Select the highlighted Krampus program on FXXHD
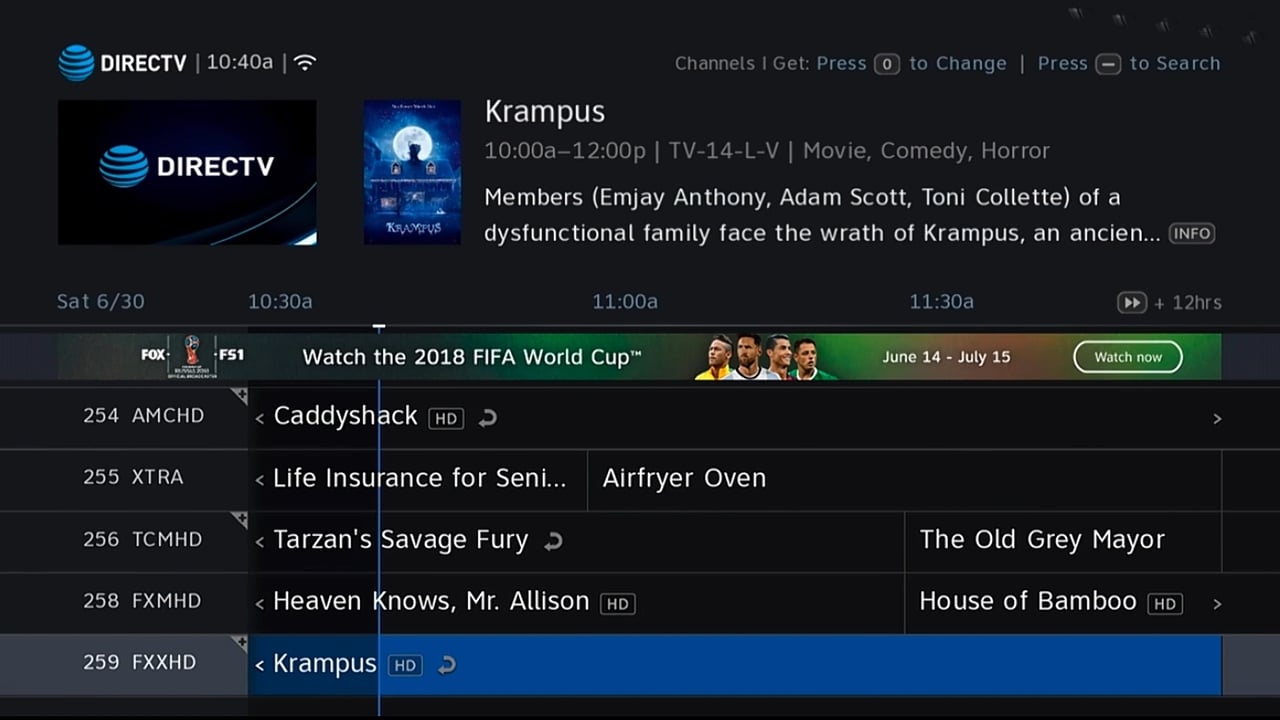 735,664
